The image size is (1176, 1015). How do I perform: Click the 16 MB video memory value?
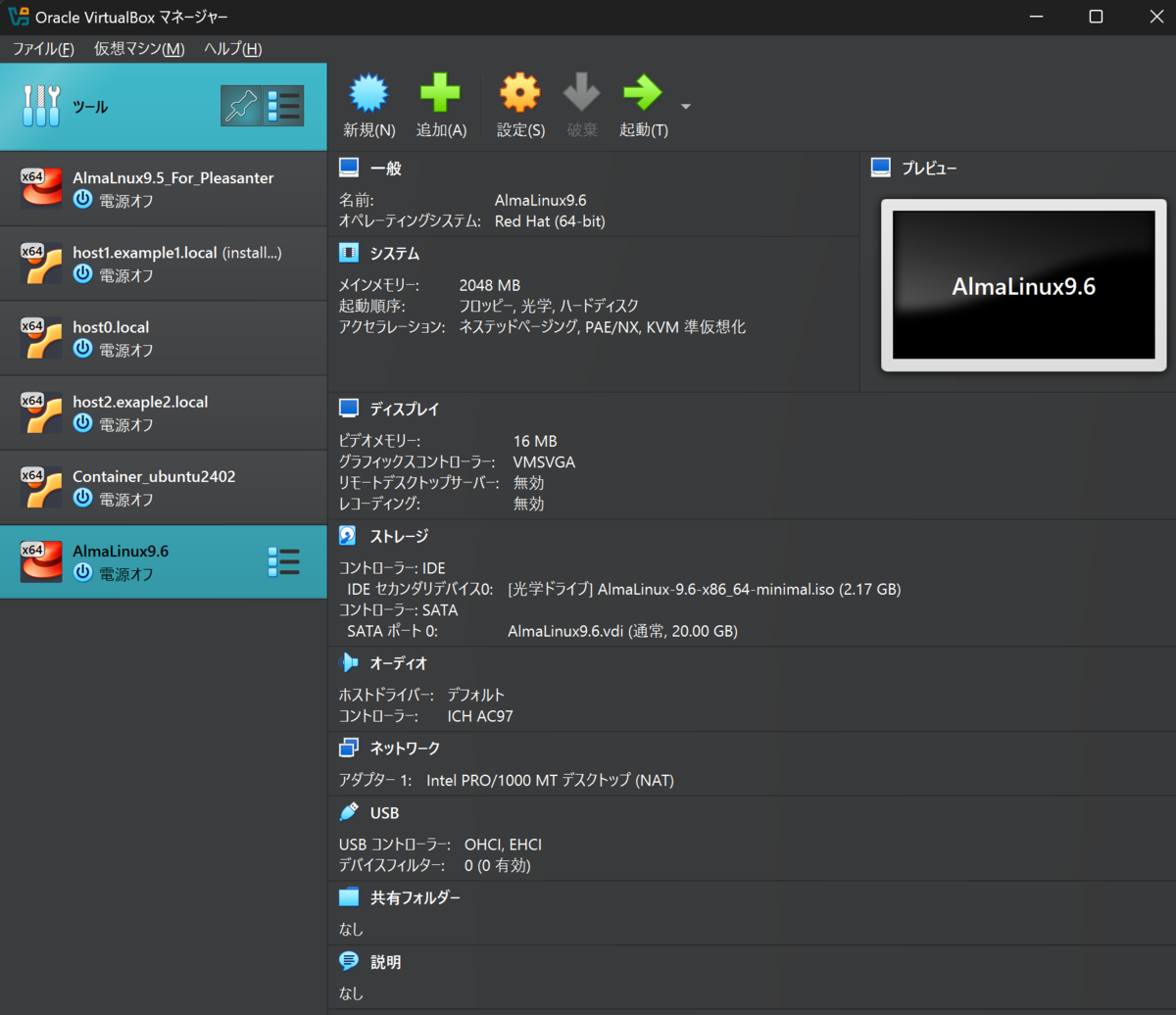[x=535, y=441]
